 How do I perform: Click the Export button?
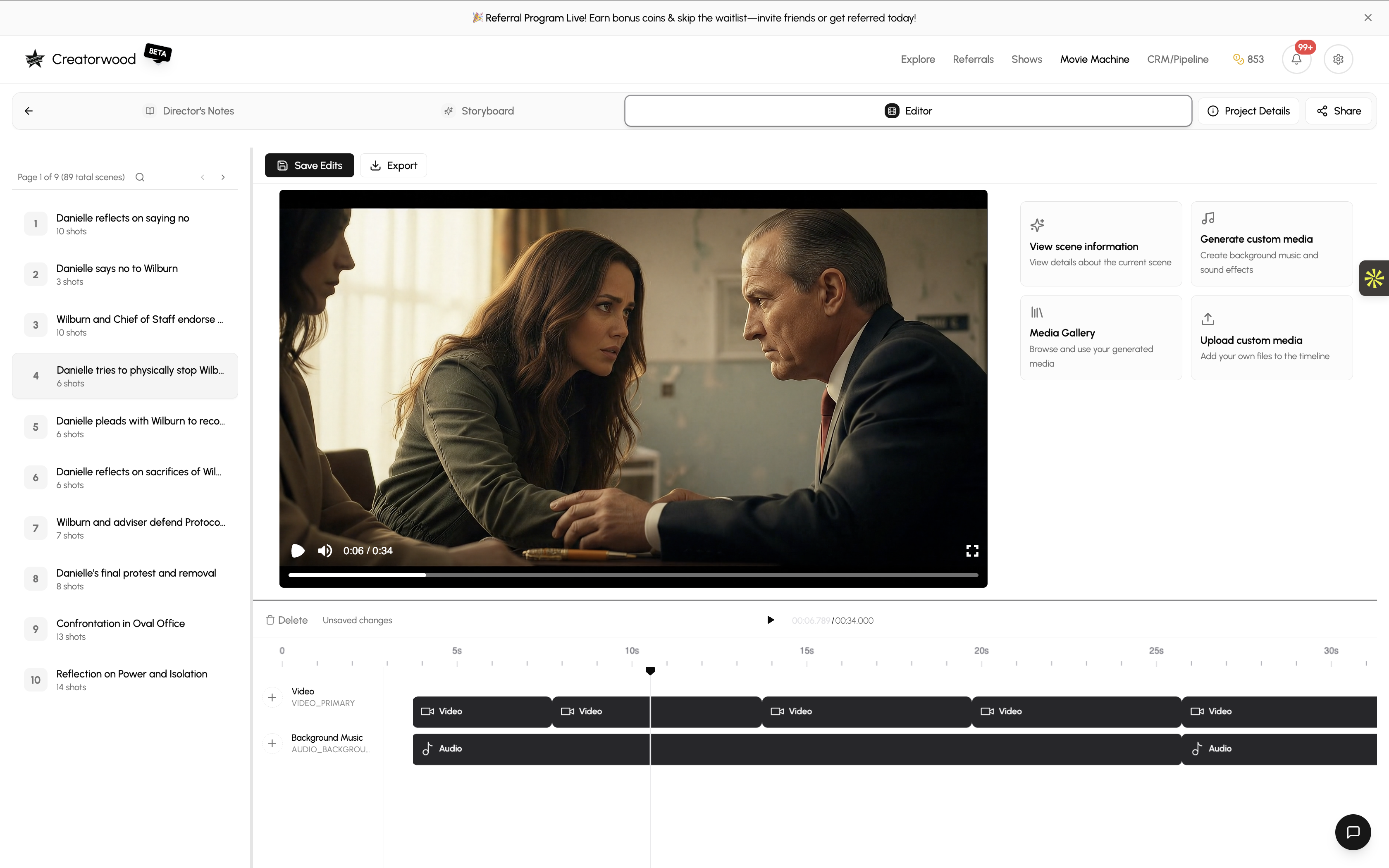[x=393, y=165]
